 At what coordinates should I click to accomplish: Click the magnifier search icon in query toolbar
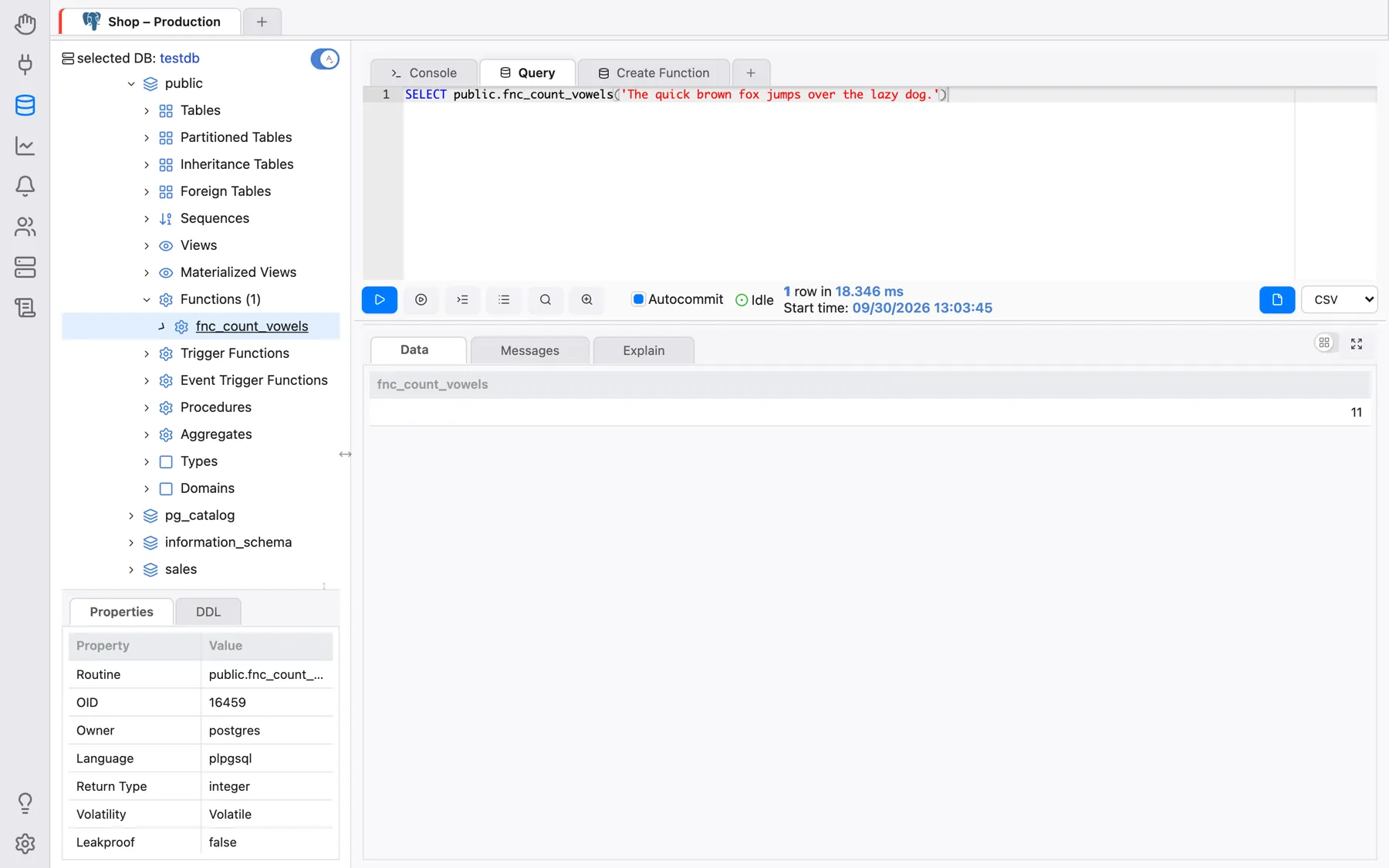click(x=546, y=299)
